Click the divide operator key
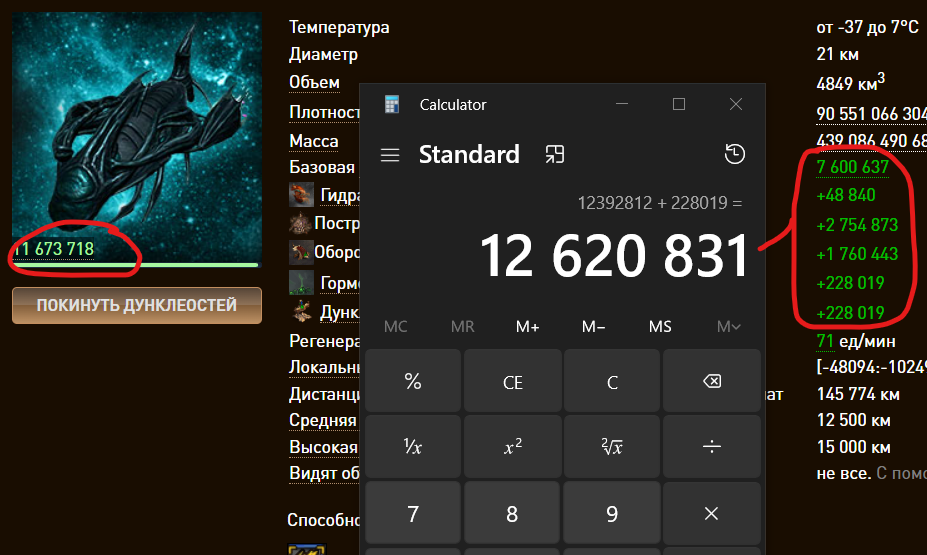Viewport: 927px width, 555px height. [711, 447]
